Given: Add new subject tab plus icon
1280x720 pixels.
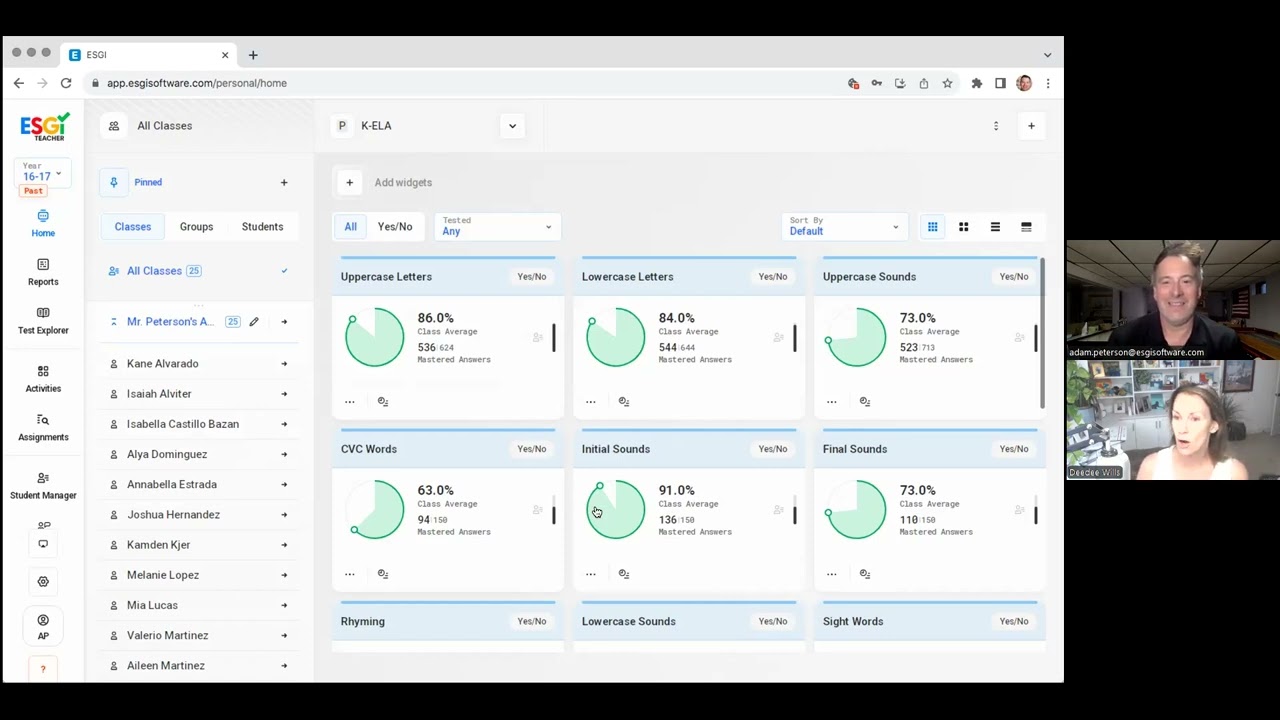Looking at the screenshot, I should (x=1031, y=126).
